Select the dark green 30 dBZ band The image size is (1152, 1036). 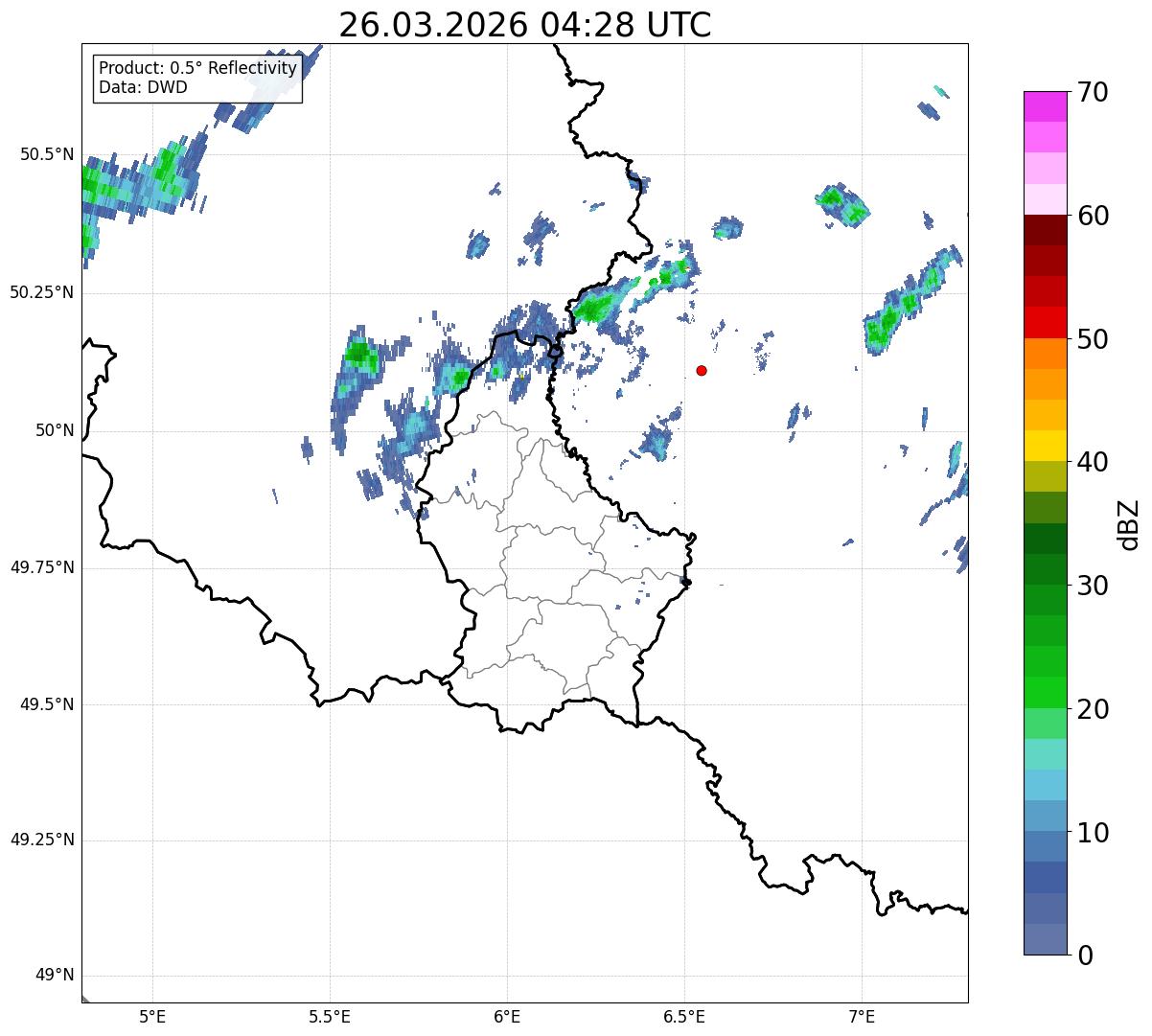click(x=1045, y=569)
